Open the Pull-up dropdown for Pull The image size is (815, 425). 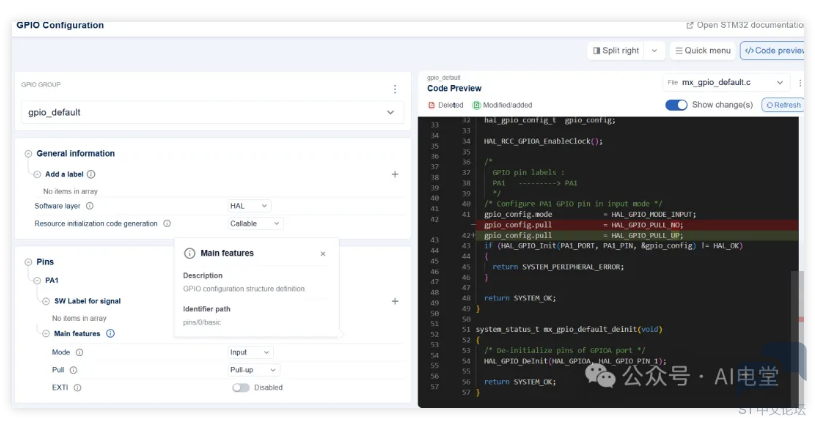coord(254,370)
